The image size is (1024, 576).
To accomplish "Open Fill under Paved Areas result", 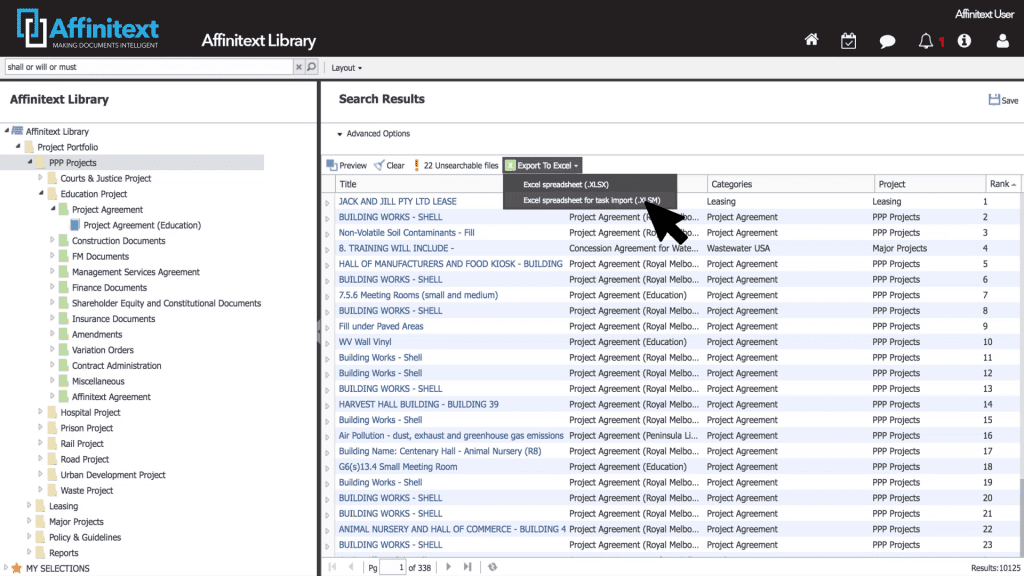I will [x=381, y=327].
